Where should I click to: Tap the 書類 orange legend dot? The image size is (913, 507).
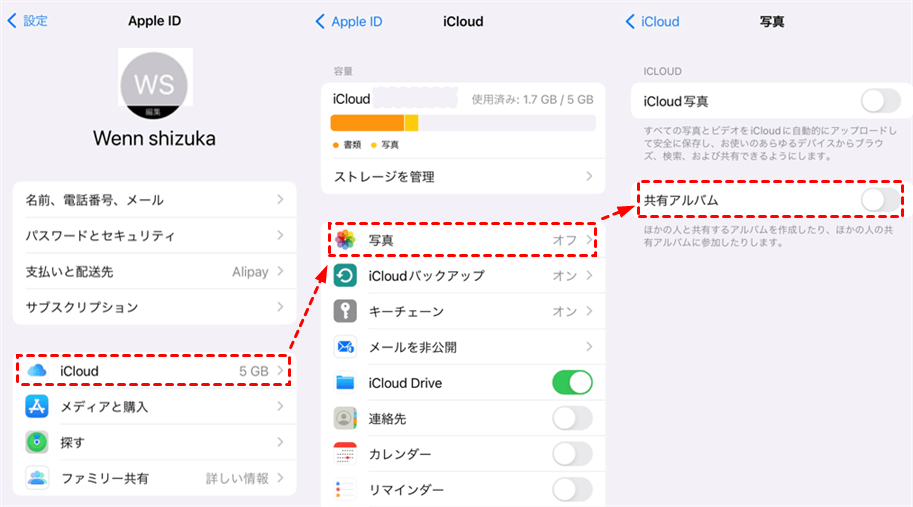click(335, 145)
